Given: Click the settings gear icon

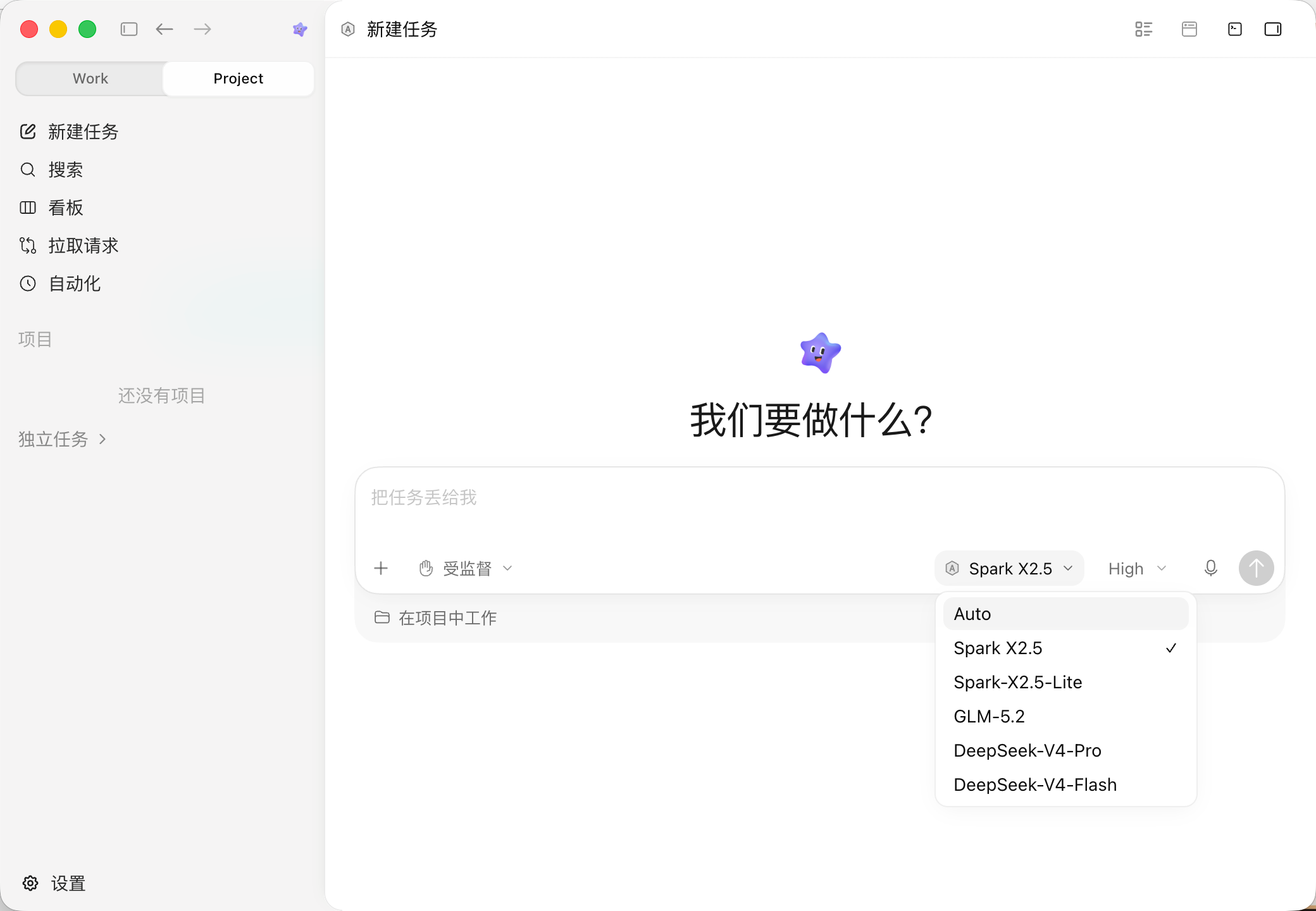Looking at the screenshot, I should [30, 883].
